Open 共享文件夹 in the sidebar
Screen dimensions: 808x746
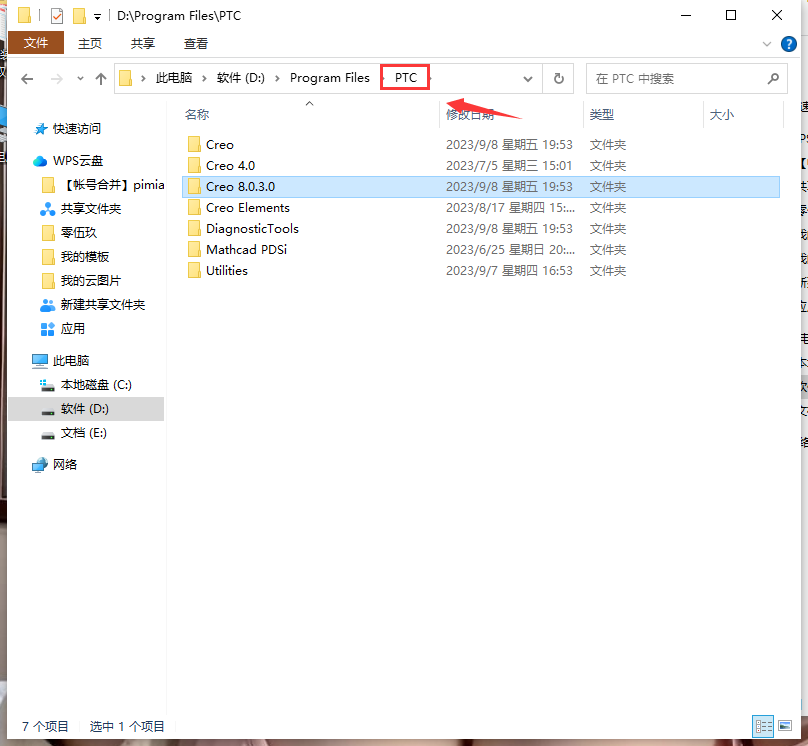(x=91, y=209)
